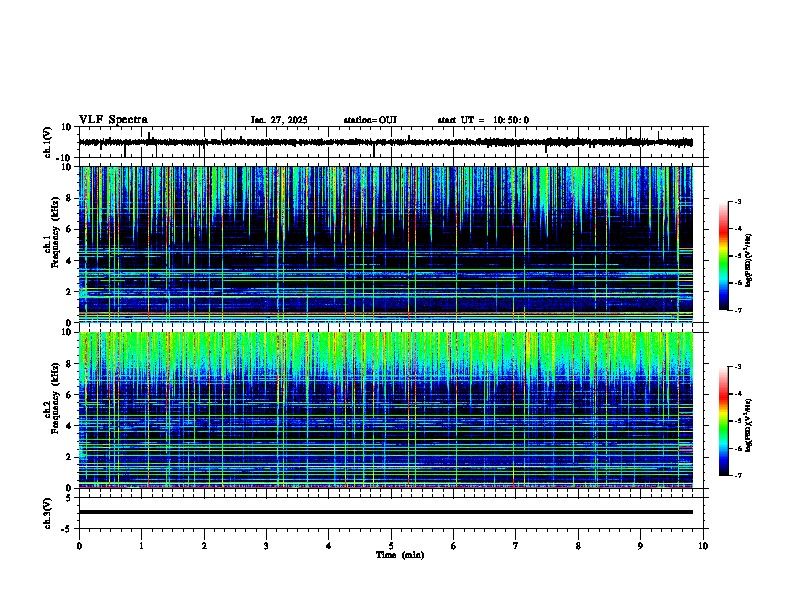This screenshot has height=612, width=792.
Task: Click the "4" kHz tick on ch.2 spectrogram axis
Action: [70, 426]
